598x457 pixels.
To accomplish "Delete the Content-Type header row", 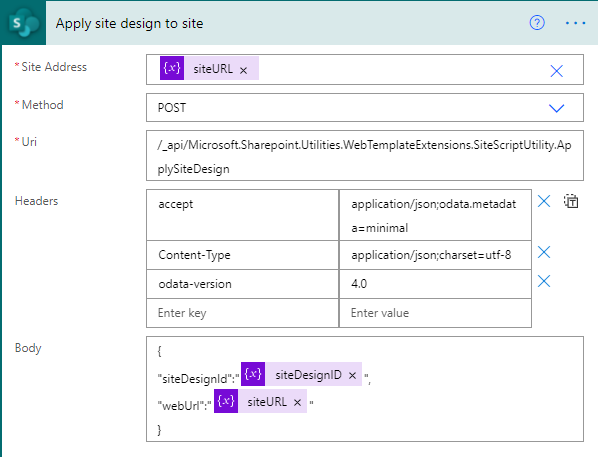I will [x=544, y=252].
